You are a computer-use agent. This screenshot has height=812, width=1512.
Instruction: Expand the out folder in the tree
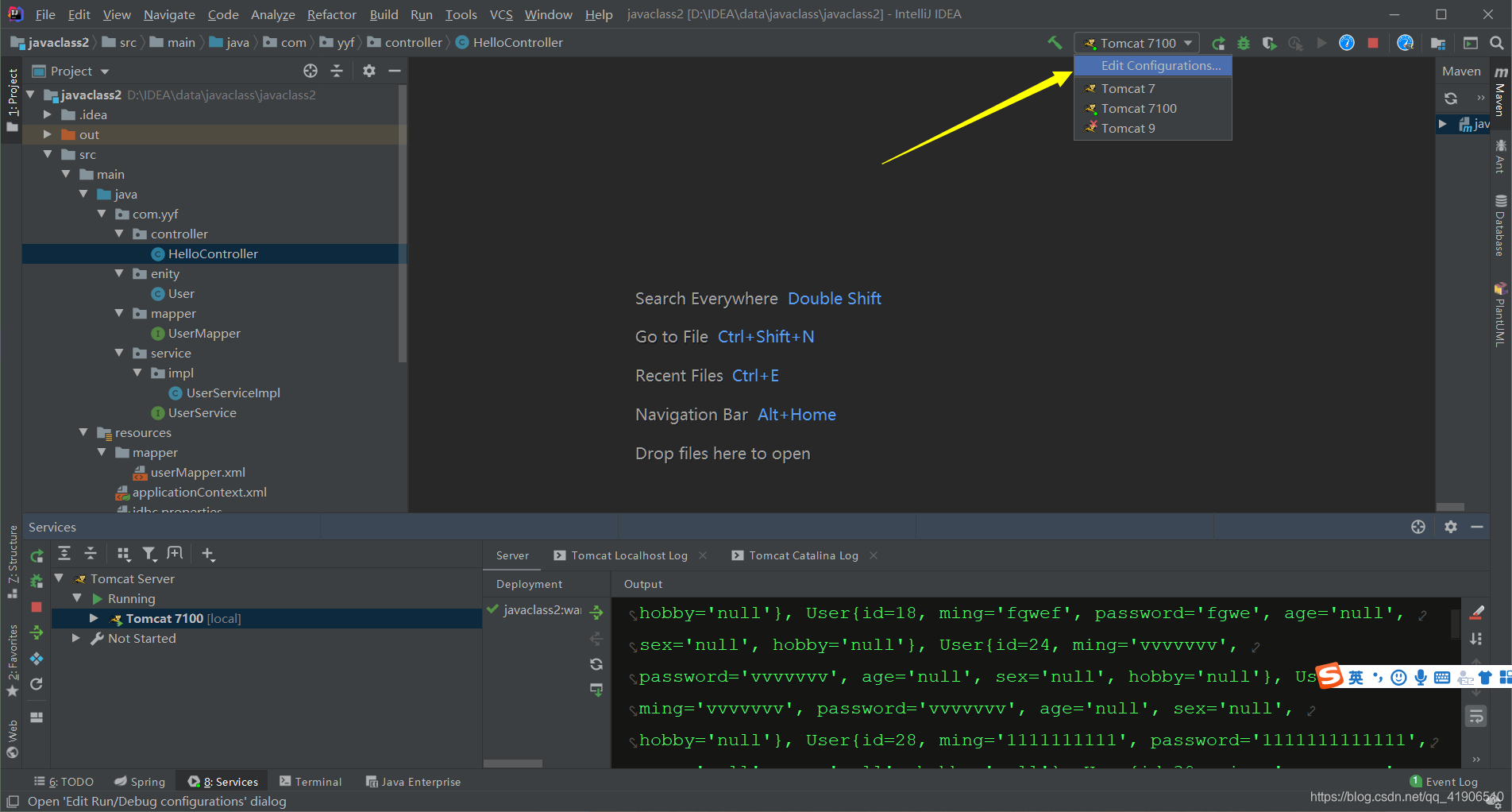pyautogui.click(x=48, y=134)
